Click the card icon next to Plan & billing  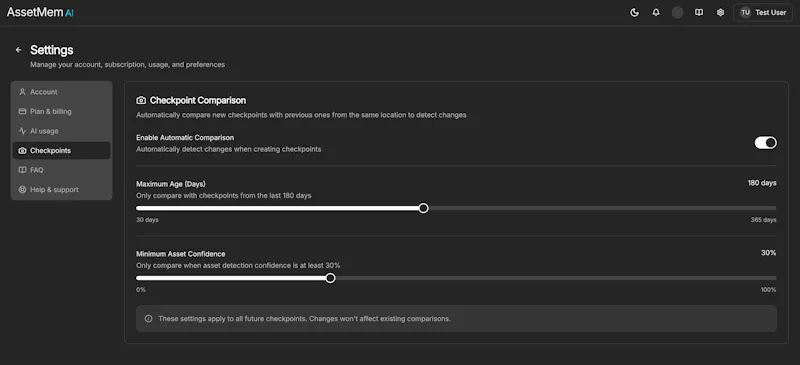(x=22, y=111)
